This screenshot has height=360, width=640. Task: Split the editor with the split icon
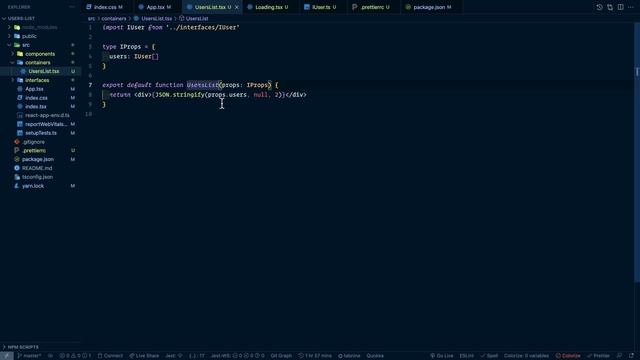pos(620,7)
